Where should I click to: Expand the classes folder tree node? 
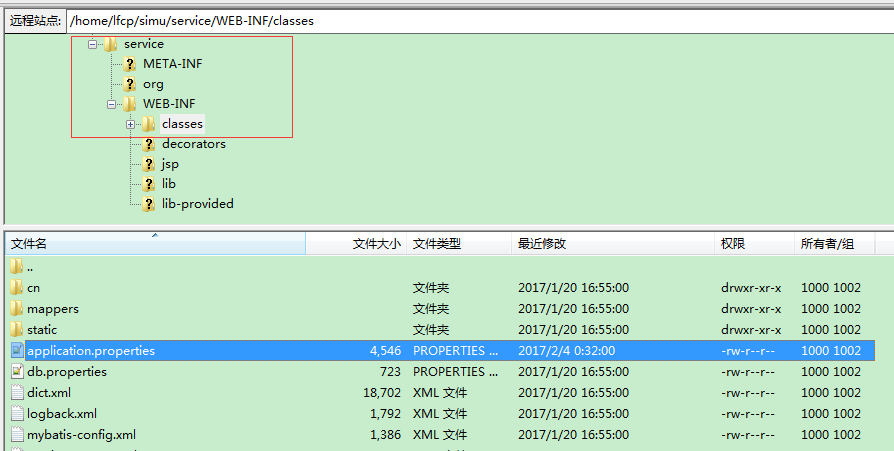pos(131,124)
